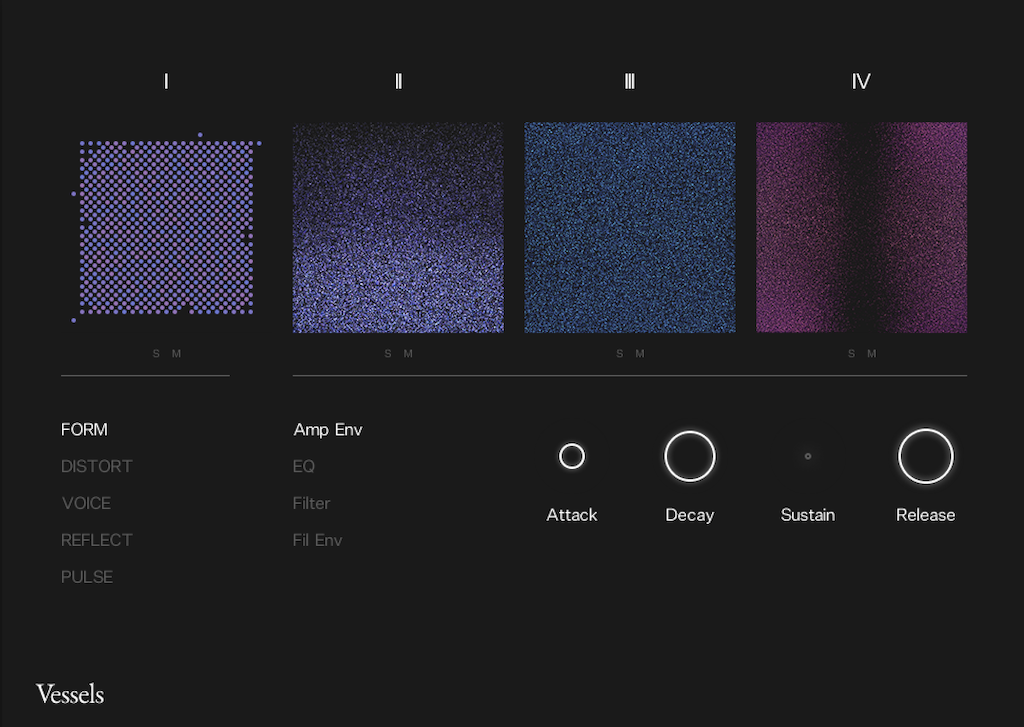Viewport: 1024px width, 727px height.
Task: Click the II layer heading
Action: point(398,82)
